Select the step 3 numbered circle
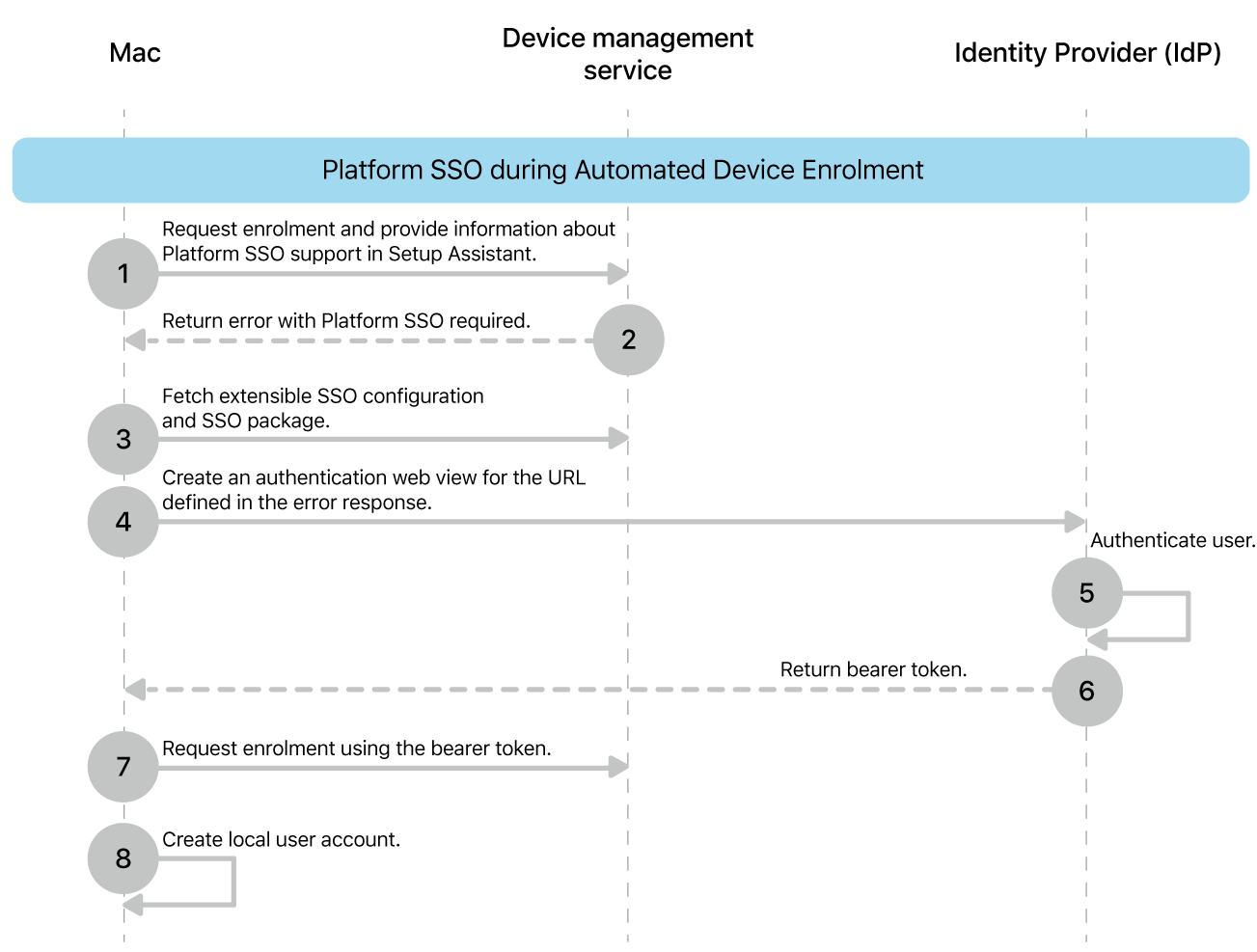Viewport: 1257px width, 952px height. [x=123, y=439]
